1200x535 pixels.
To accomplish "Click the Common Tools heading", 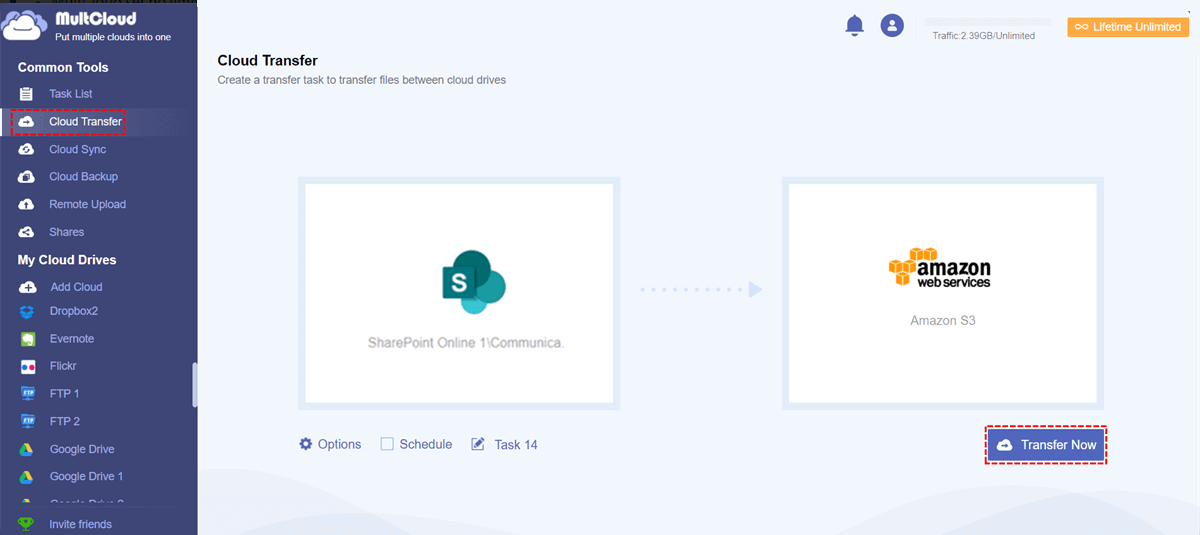I will click(63, 67).
